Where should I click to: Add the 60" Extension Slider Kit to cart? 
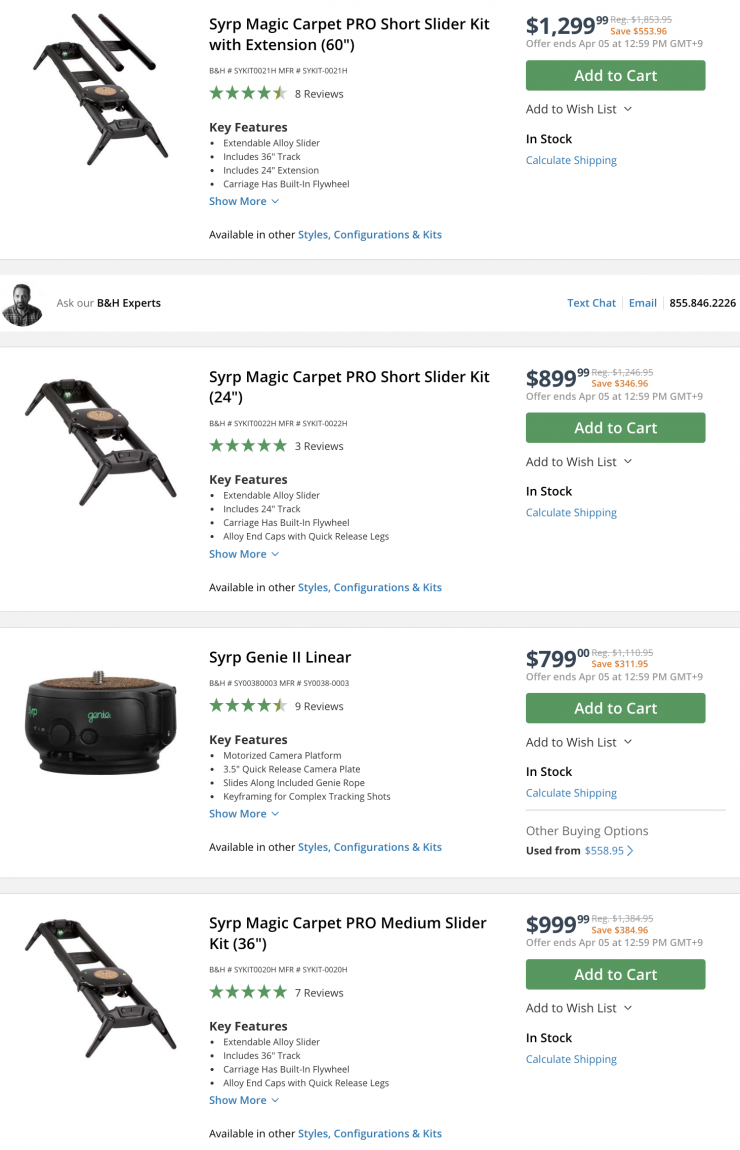[x=615, y=76]
